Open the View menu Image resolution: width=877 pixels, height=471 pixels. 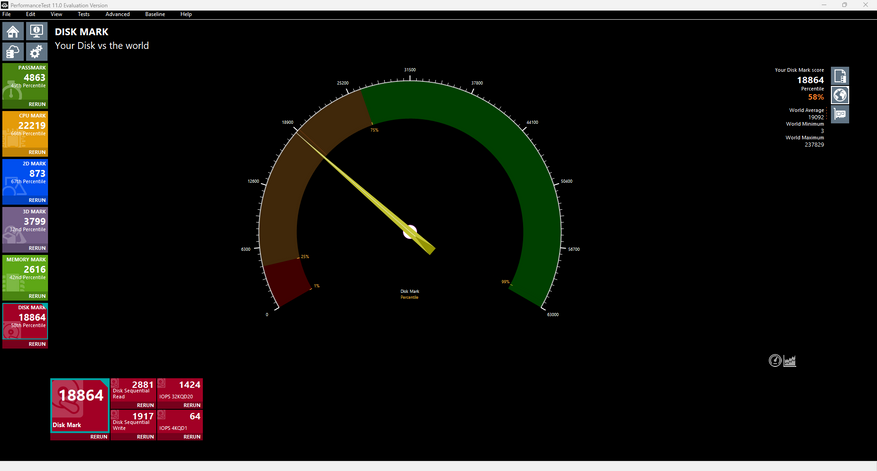[56, 15]
